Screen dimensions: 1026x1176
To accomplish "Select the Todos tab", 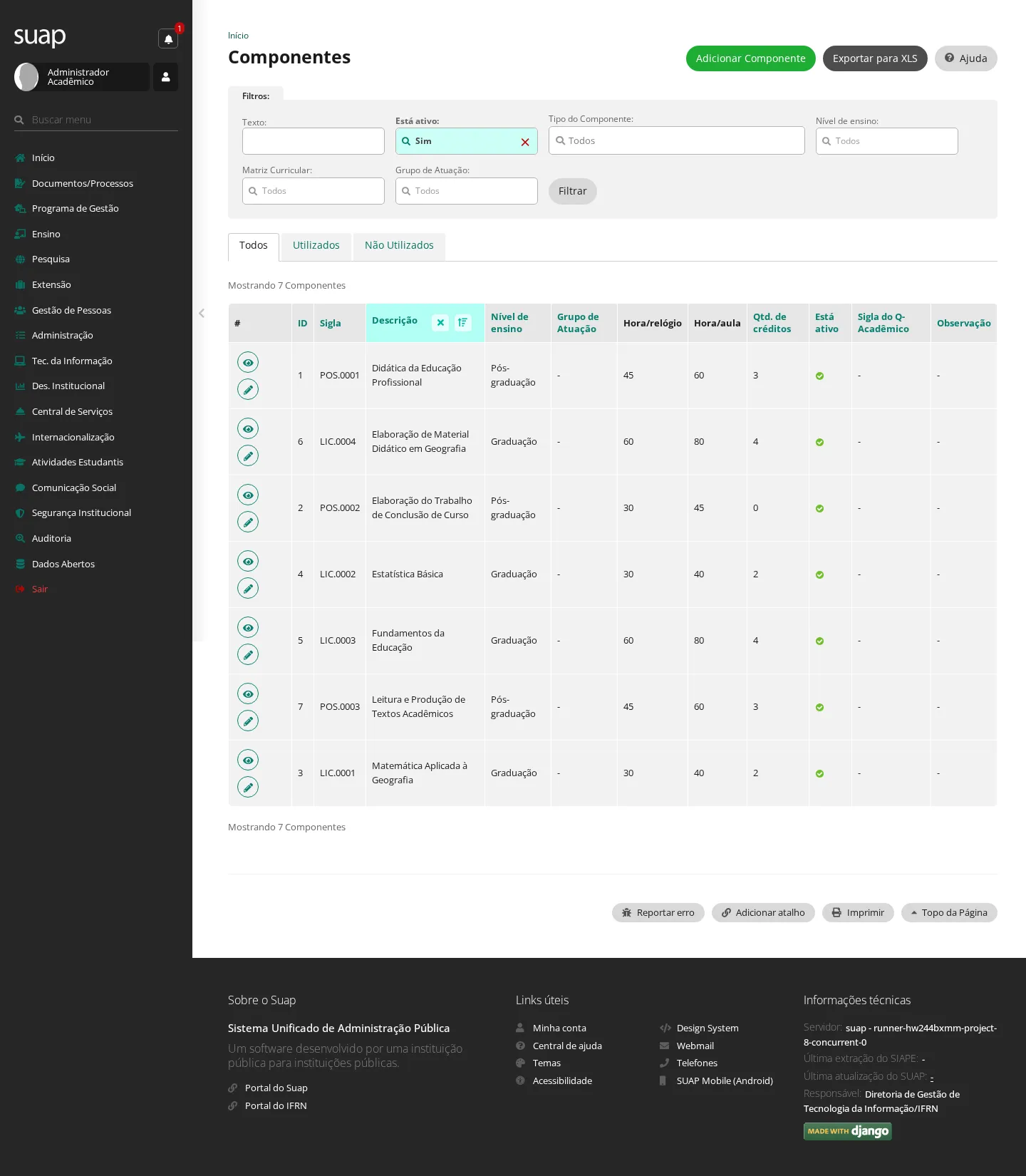I will coord(254,246).
